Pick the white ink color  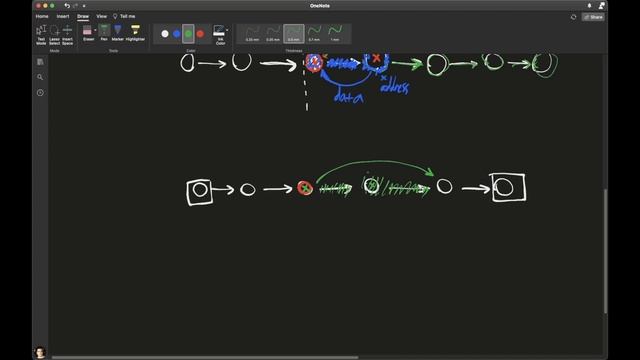[165, 34]
